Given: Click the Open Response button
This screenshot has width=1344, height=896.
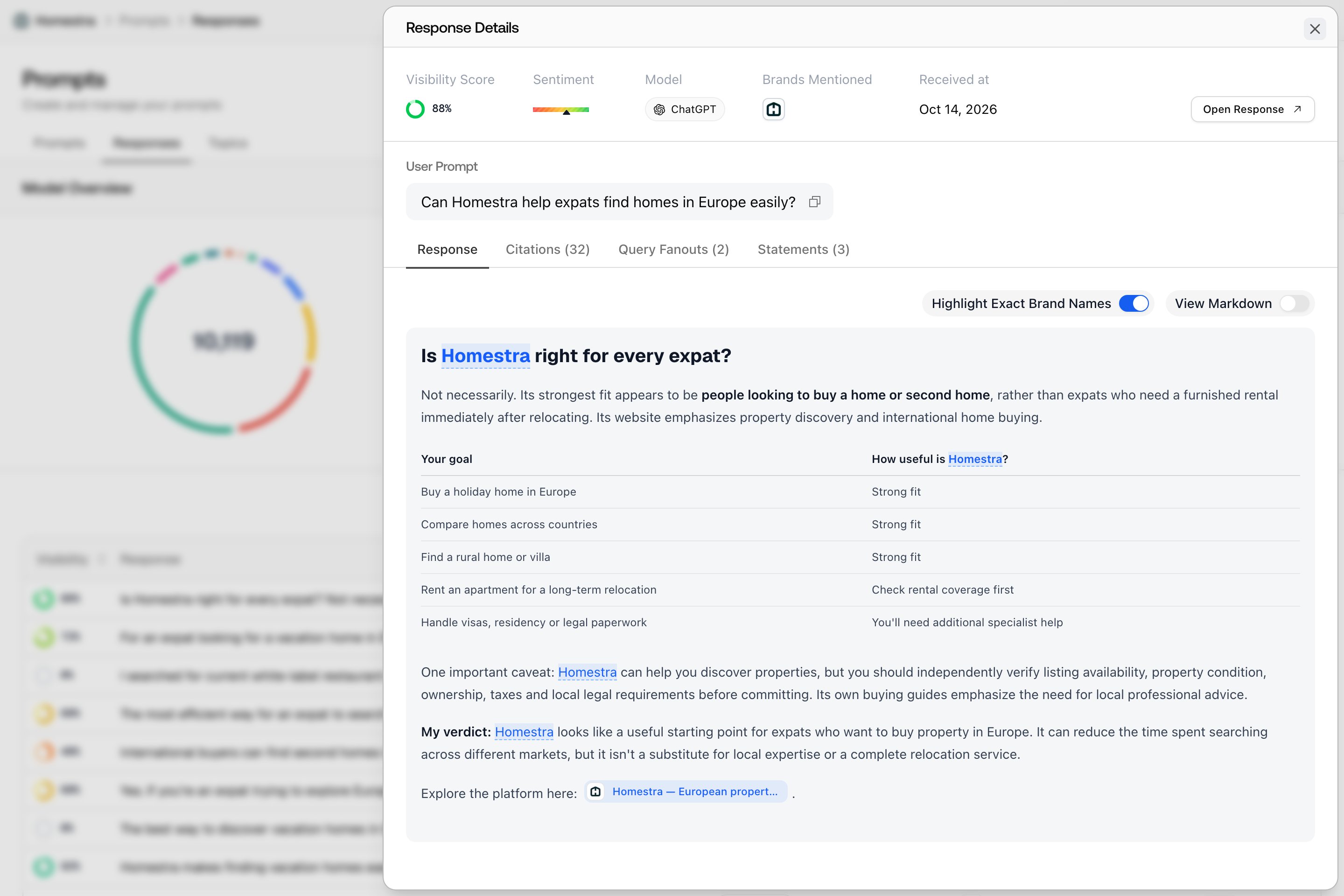Looking at the screenshot, I should pos(1252,109).
